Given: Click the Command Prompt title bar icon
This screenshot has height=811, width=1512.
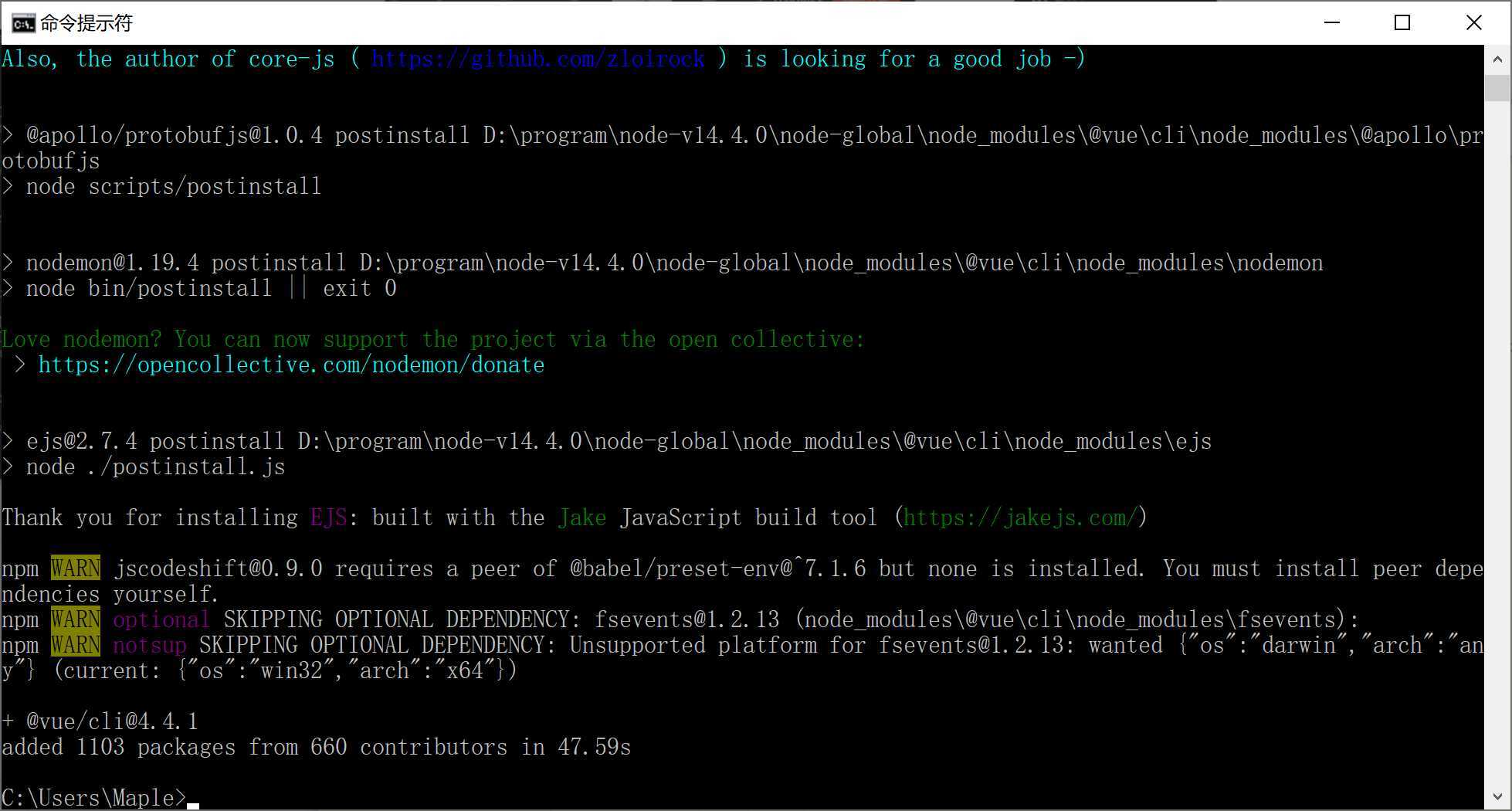Looking at the screenshot, I should 23,23.
